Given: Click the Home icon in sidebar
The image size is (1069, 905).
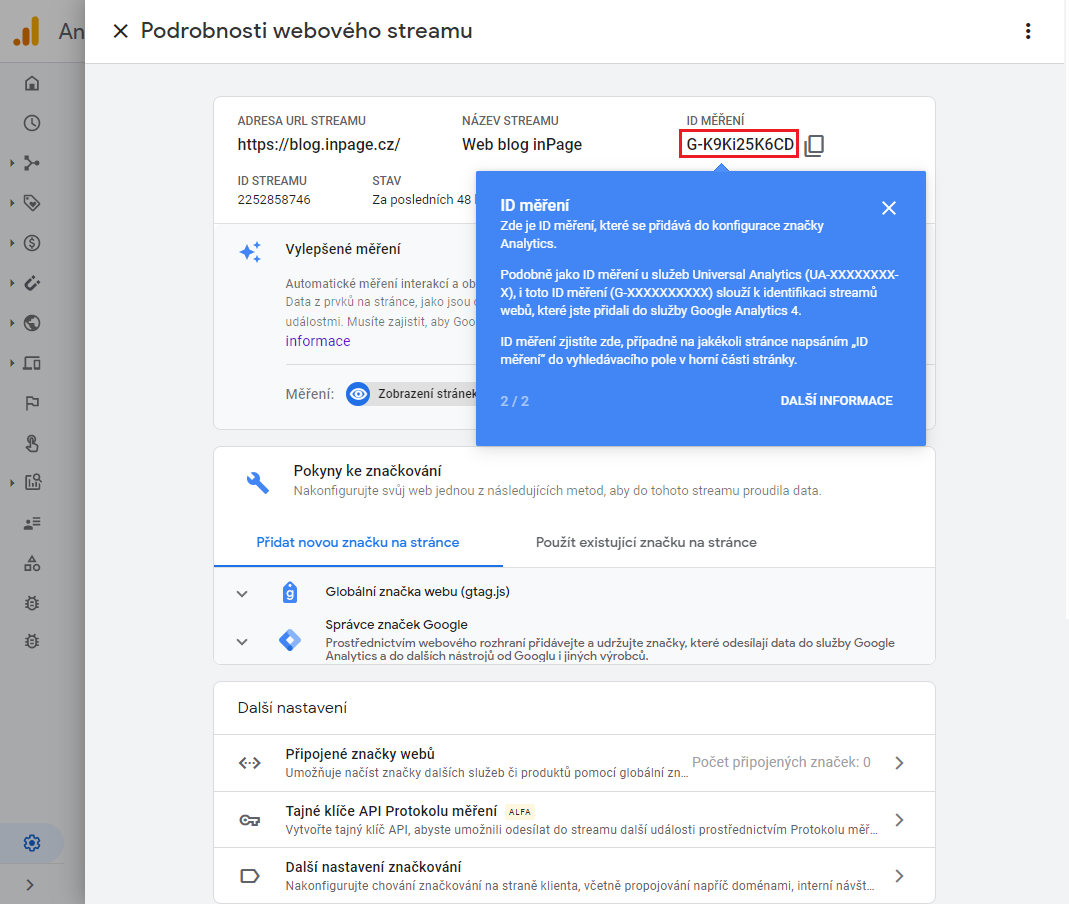Looking at the screenshot, I should [x=32, y=83].
